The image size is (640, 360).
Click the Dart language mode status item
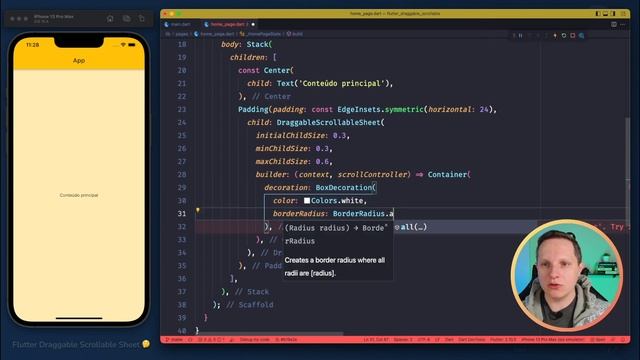(449, 340)
